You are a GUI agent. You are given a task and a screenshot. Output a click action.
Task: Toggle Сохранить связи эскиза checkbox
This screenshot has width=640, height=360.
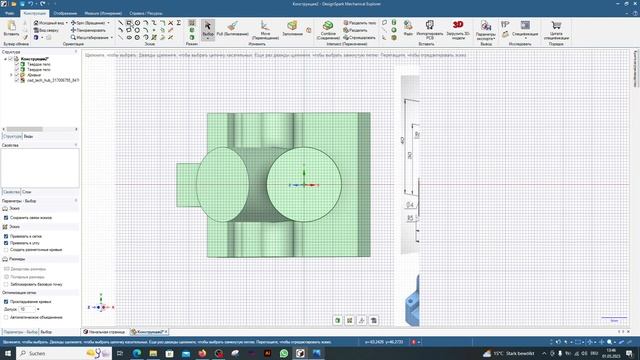[x=6, y=218]
